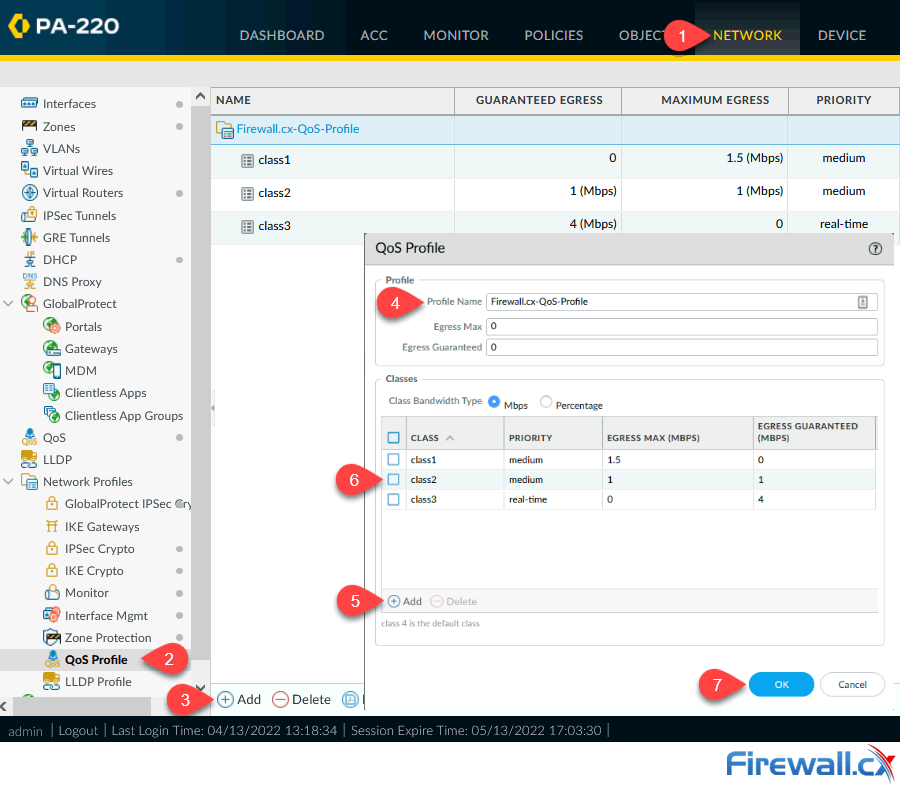Screen dimensions: 900x785
Task: Click the GUARANTEED EGRESS column header
Action: tap(538, 100)
